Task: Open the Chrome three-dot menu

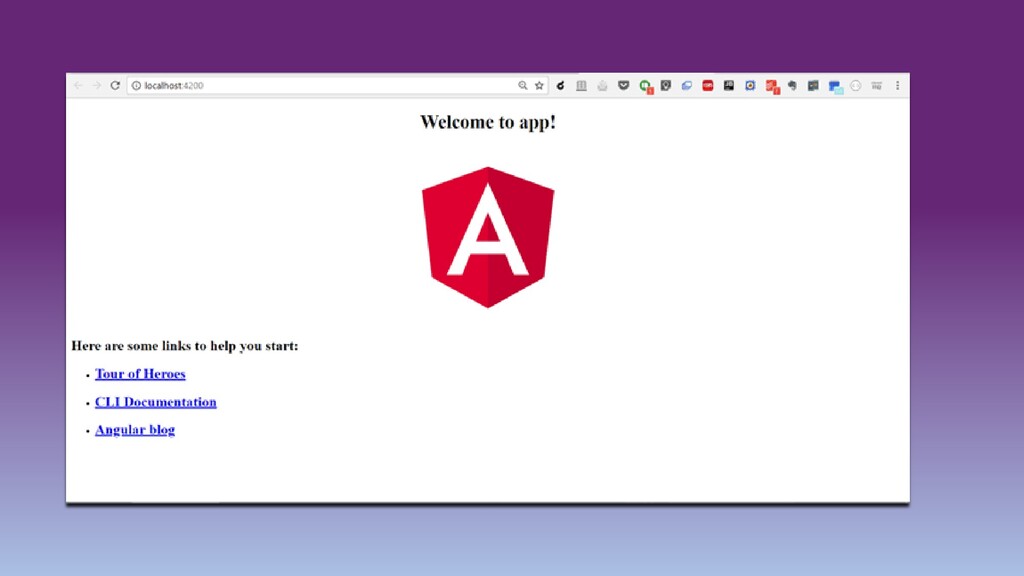Action: 897,86
